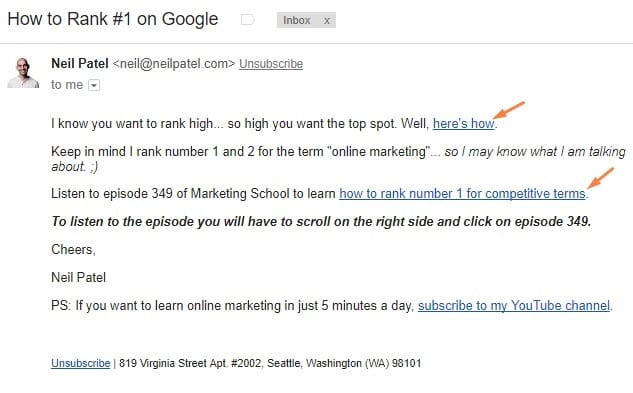This screenshot has height=393, width=633.
Task: Click the 819 Virginia Street address text
Action: click(270, 363)
